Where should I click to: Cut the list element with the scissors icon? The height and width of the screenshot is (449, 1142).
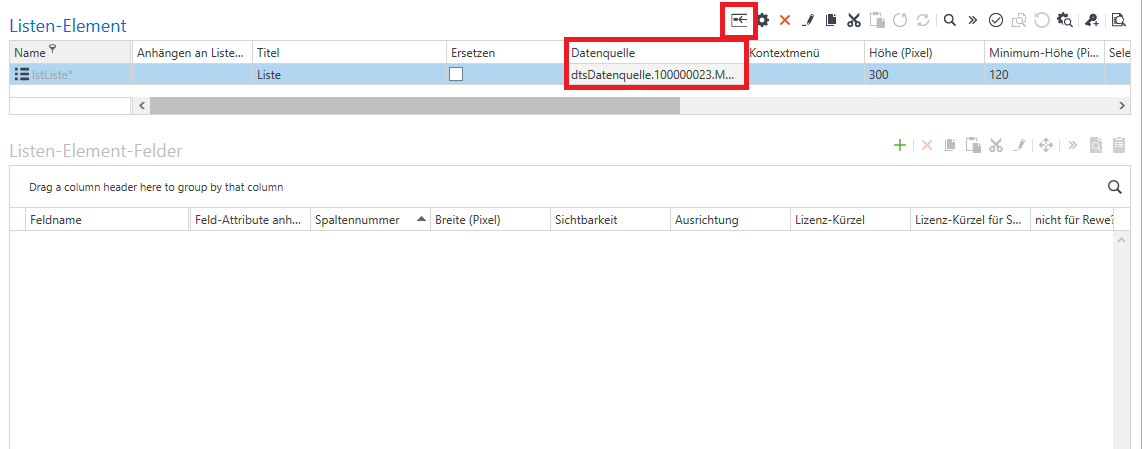[853, 20]
